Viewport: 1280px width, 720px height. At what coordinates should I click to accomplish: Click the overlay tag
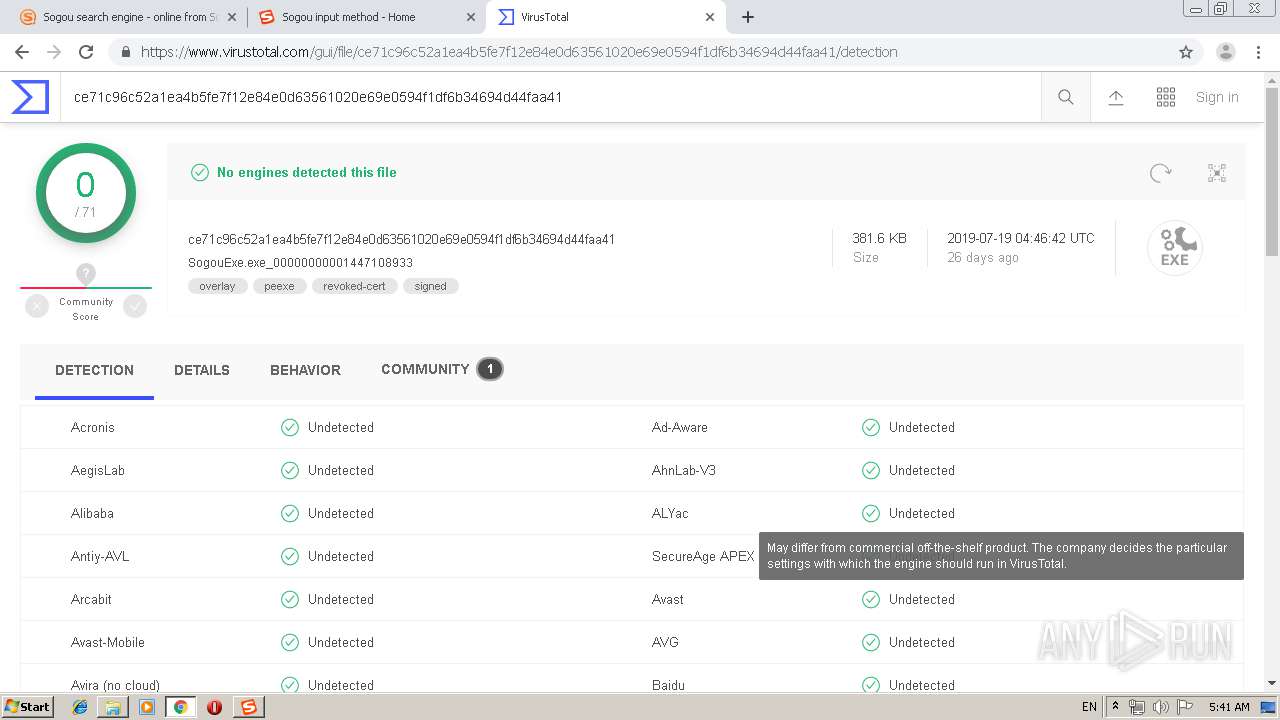[x=217, y=286]
